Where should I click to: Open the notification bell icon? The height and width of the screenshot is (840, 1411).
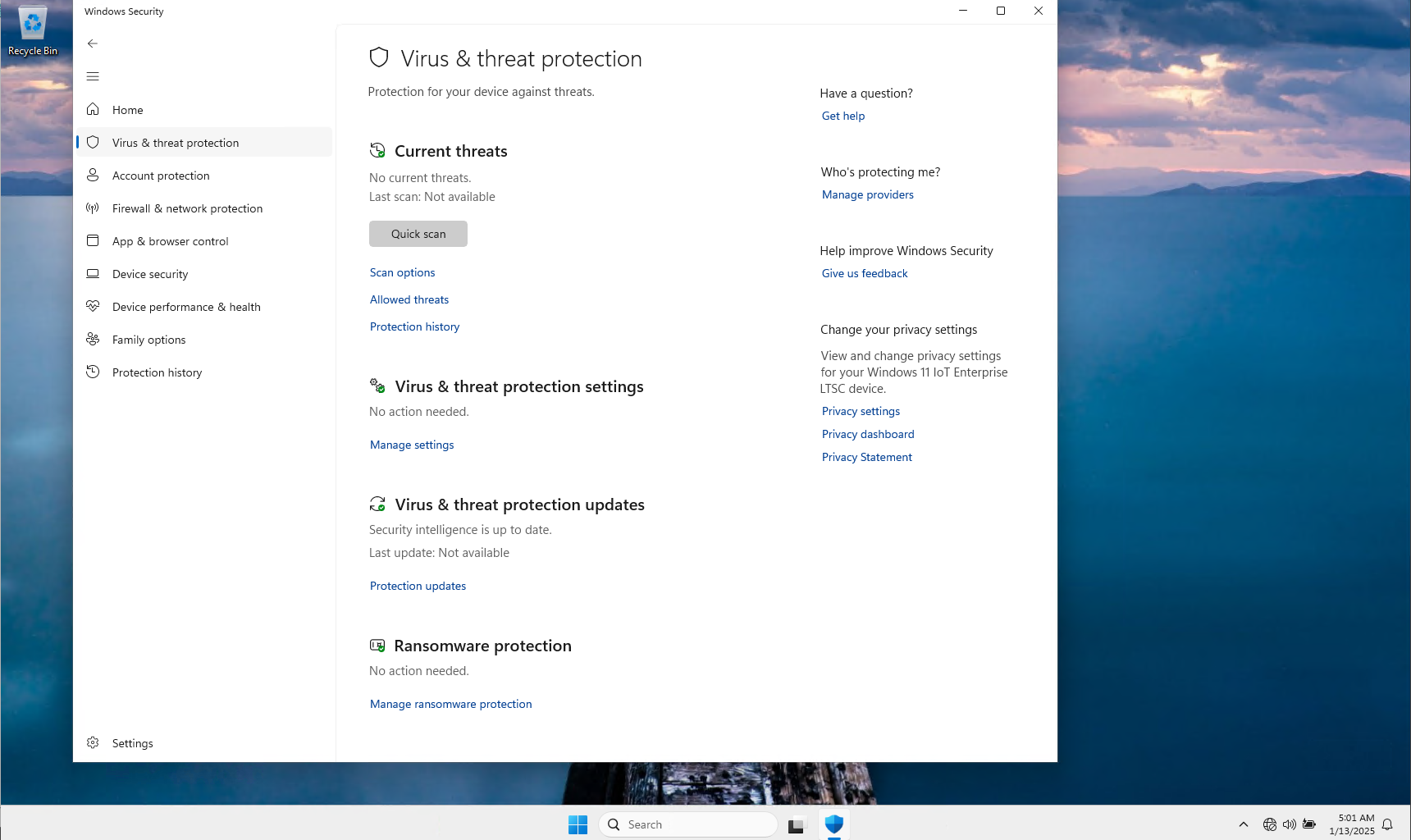pyautogui.click(x=1387, y=824)
